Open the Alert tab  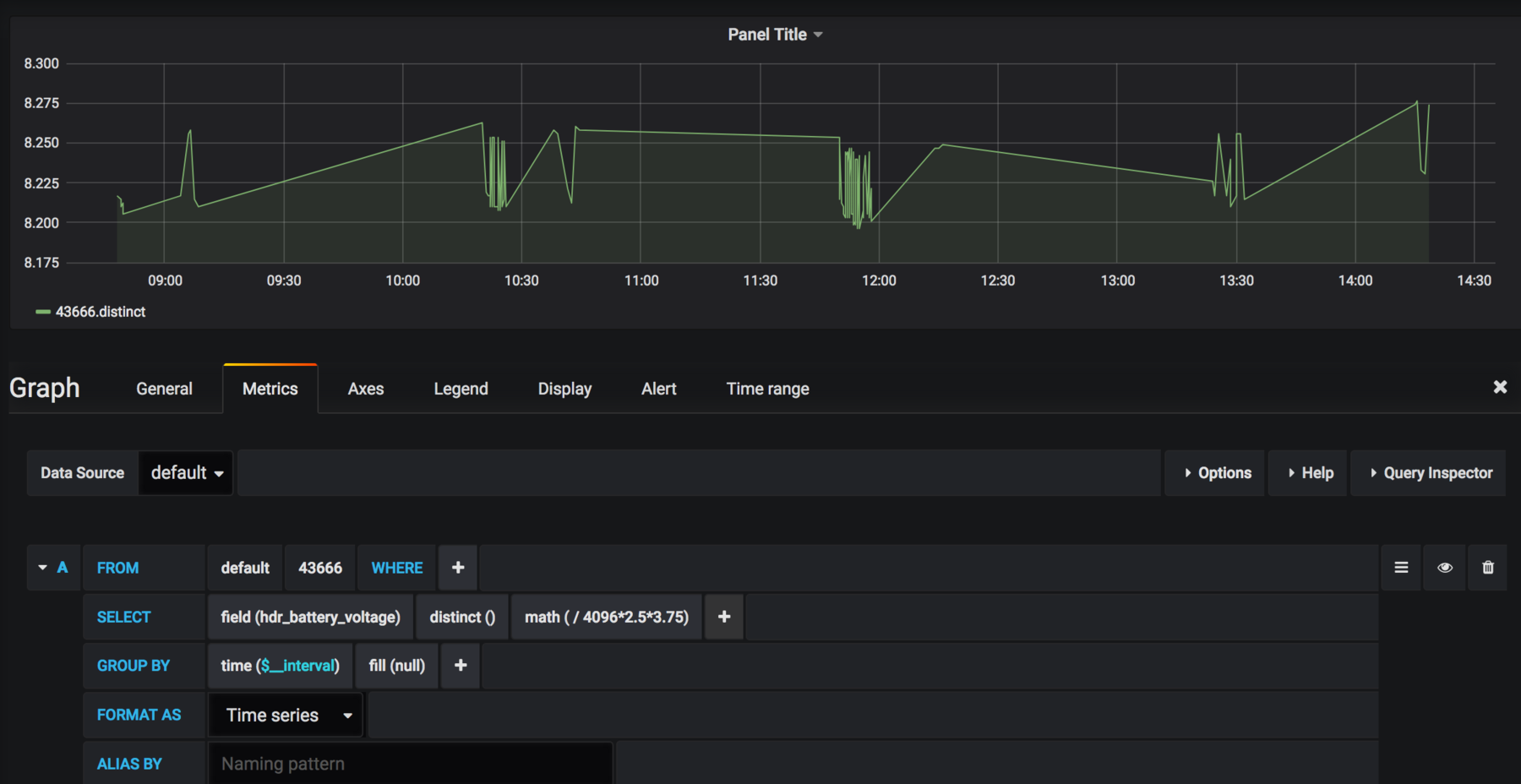658,389
